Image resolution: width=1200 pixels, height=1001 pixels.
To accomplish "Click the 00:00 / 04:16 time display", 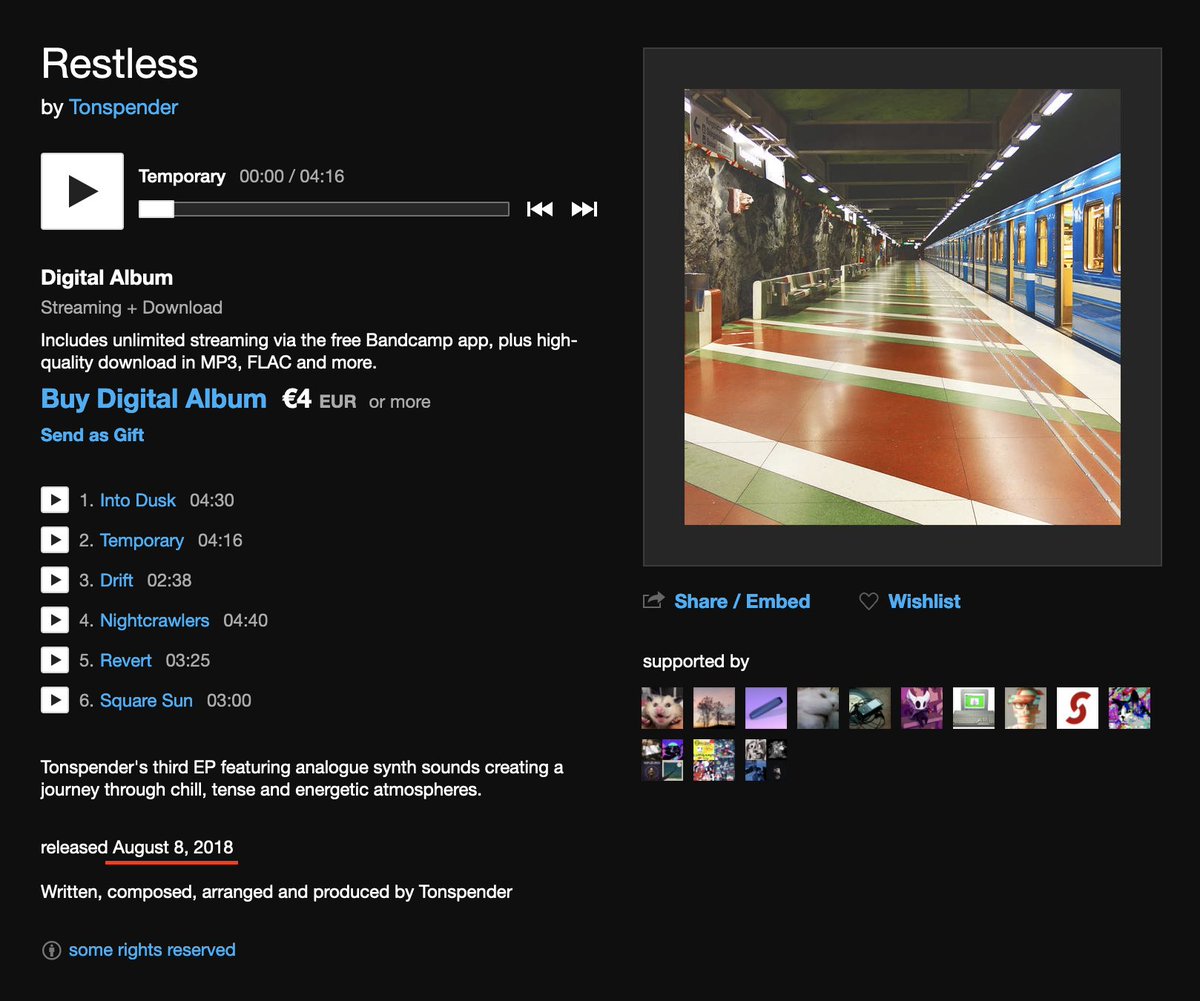I will pyautogui.click(x=292, y=176).
